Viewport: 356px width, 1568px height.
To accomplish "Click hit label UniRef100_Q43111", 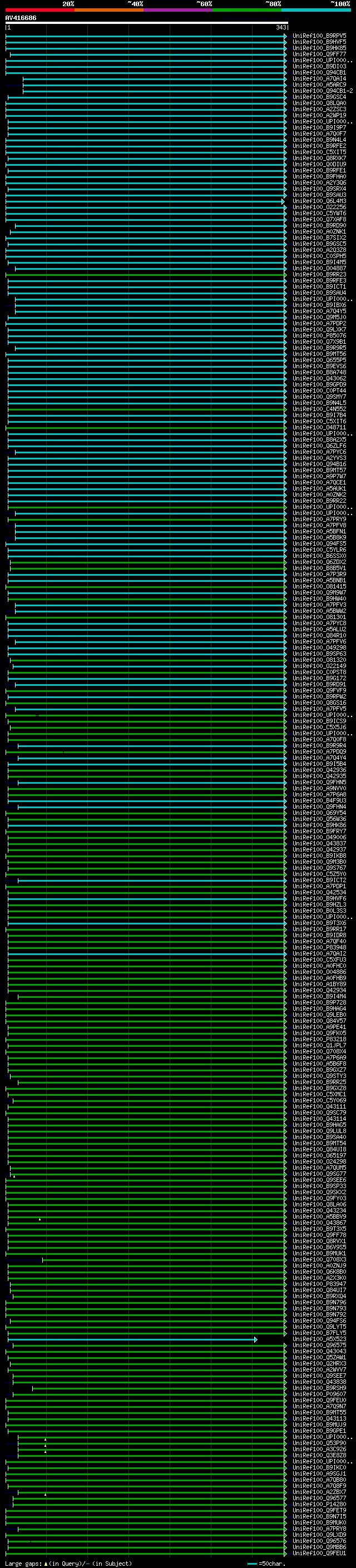I will click(x=319, y=1106).
